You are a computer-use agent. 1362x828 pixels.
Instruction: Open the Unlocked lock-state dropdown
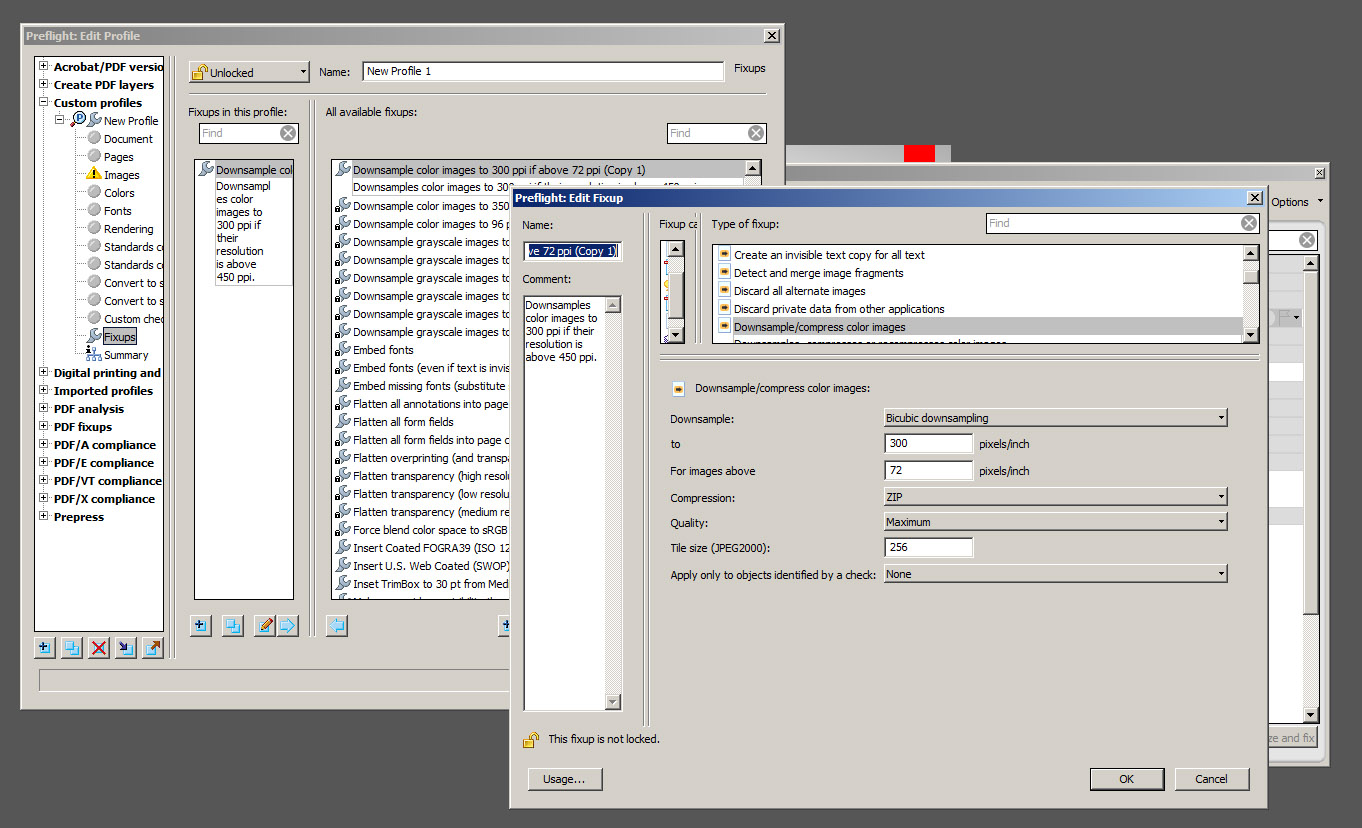click(x=249, y=72)
